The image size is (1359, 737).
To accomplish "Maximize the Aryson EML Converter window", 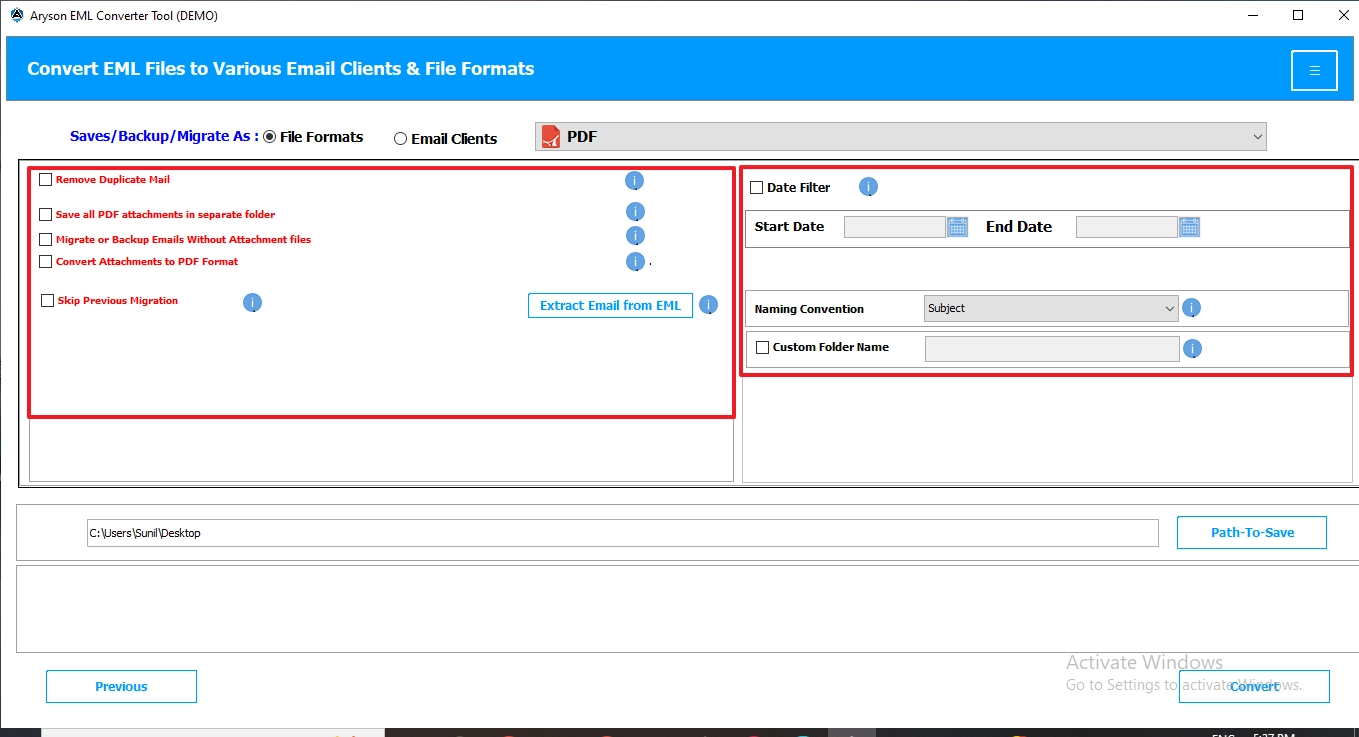I will [1298, 15].
